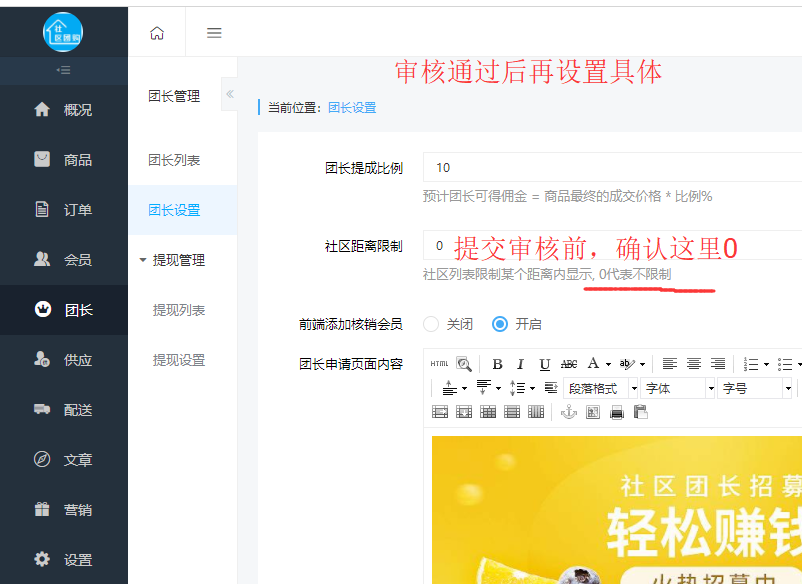Click the ordered list icon
The width and height of the screenshot is (802, 584).
pos(751,364)
